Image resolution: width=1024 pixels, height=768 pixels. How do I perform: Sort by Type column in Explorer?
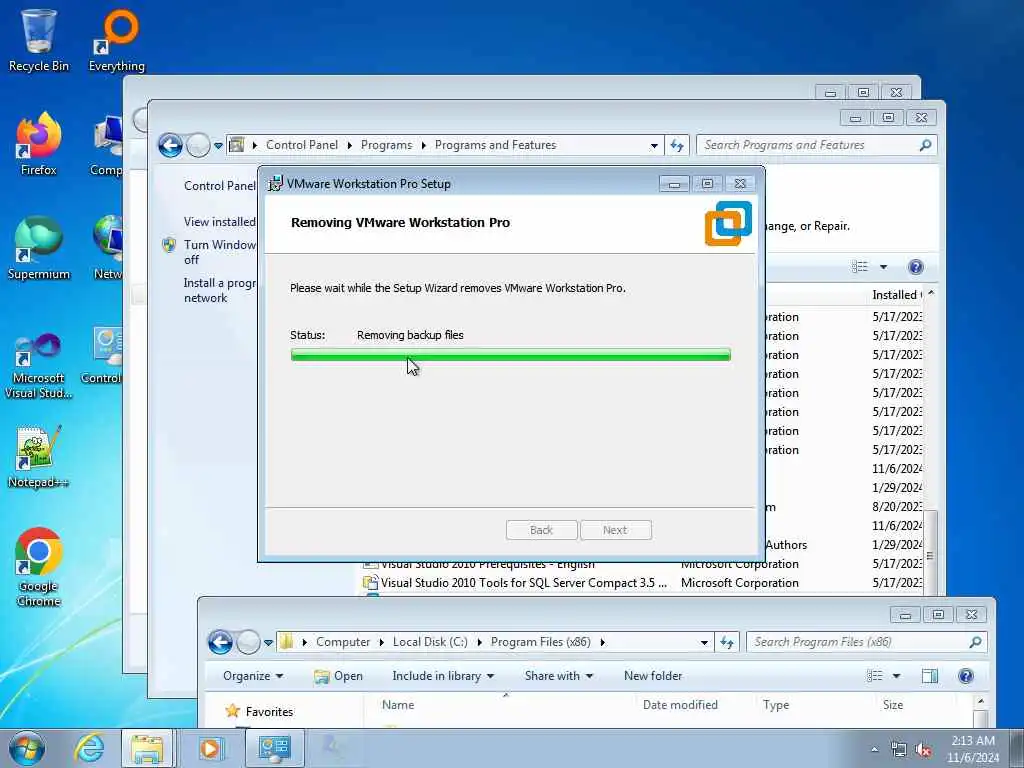coord(776,705)
